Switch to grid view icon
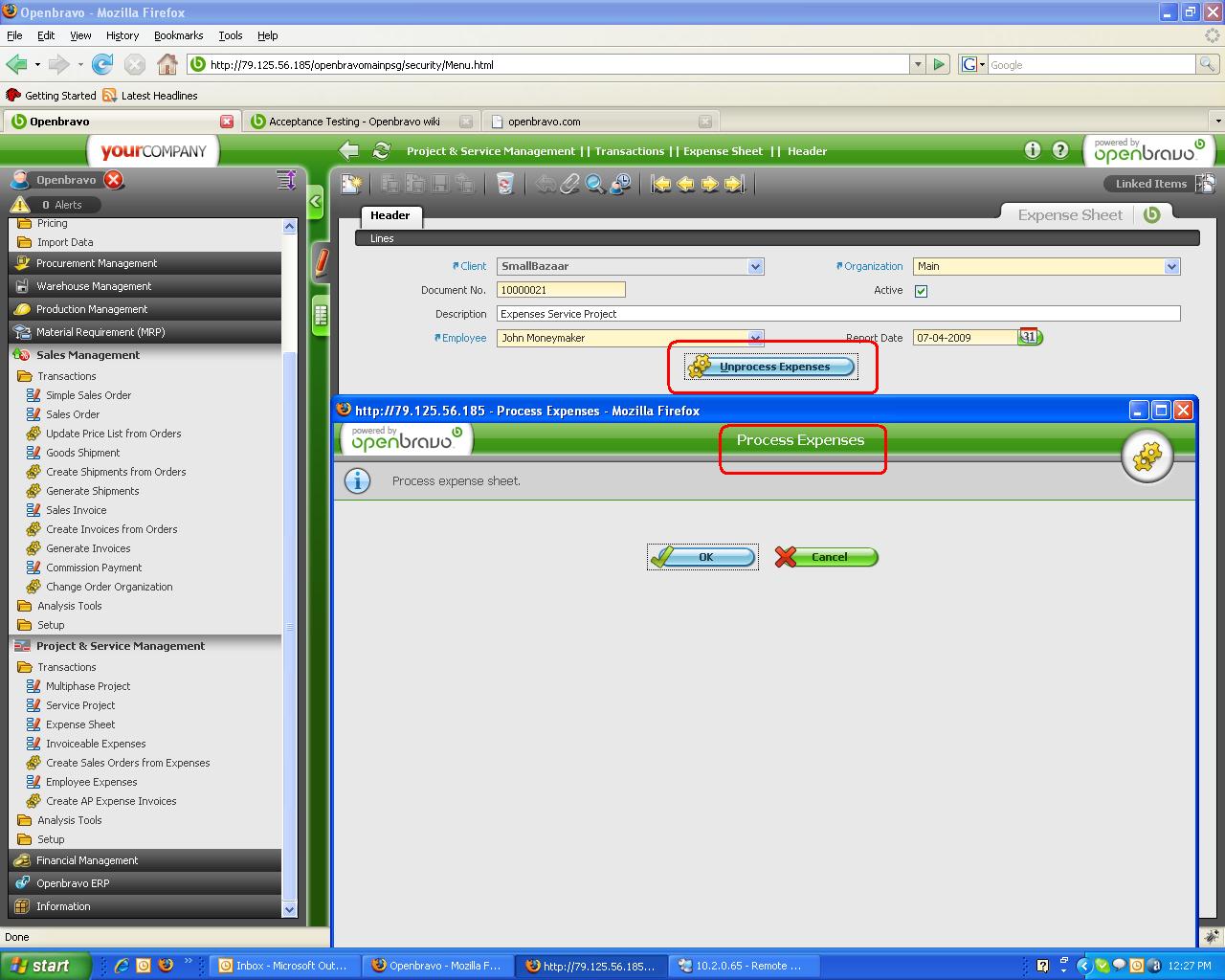This screenshot has width=1225, height=980. [x=321, y=314]
